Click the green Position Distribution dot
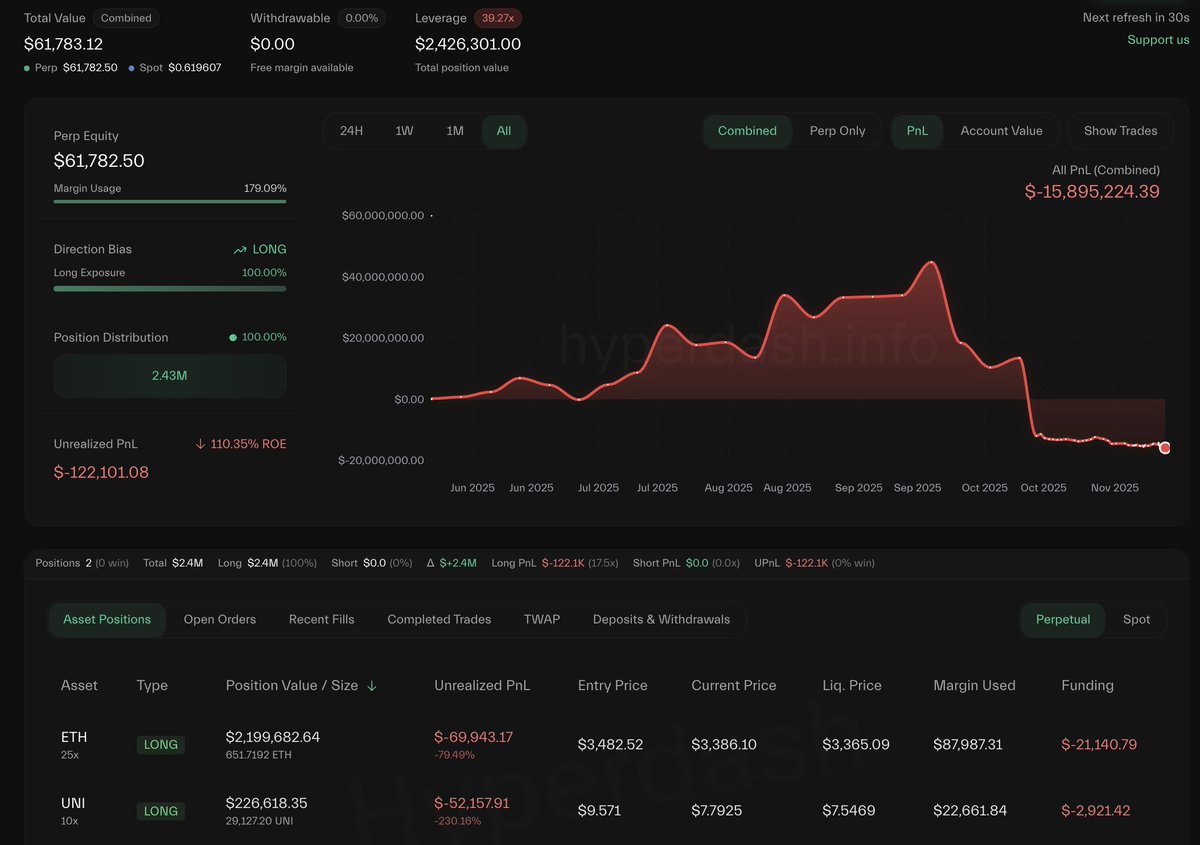The image size is (1200, 845). tap(233, 338)
